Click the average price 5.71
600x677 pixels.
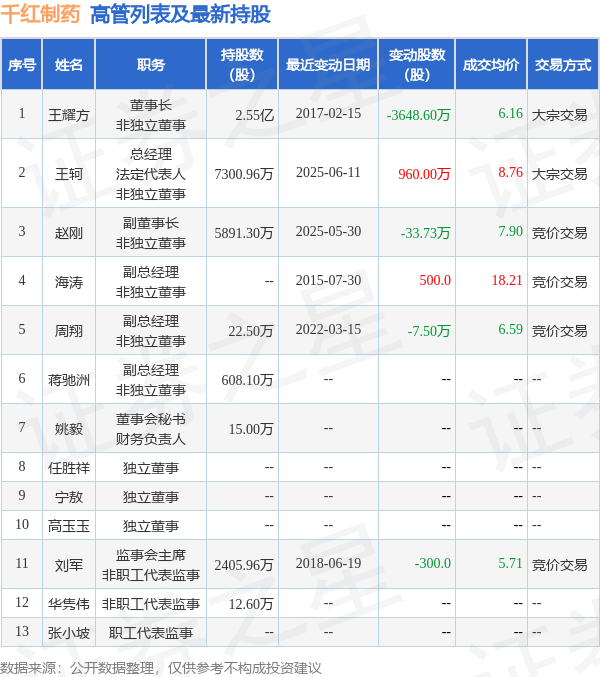[x=510, y=563]
